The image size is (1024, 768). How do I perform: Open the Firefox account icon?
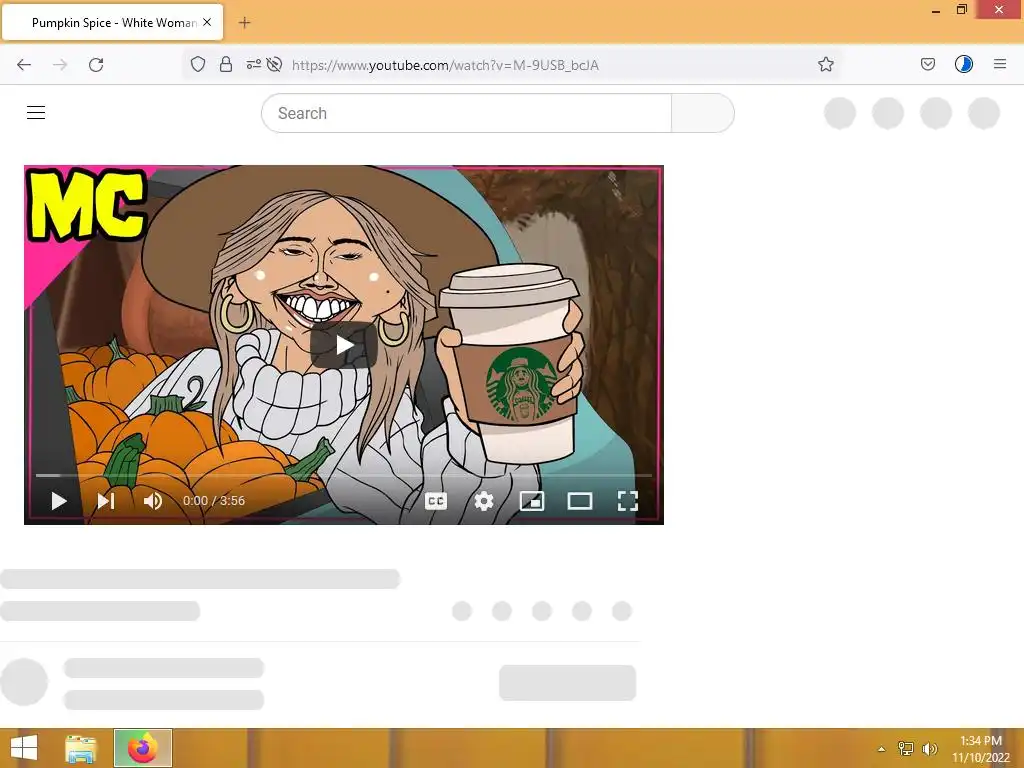click(x=964, y=64)
